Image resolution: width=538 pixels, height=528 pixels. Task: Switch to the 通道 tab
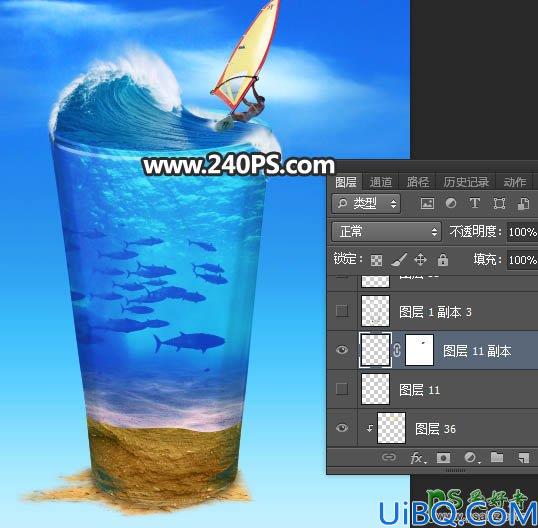tap(381, 182)
